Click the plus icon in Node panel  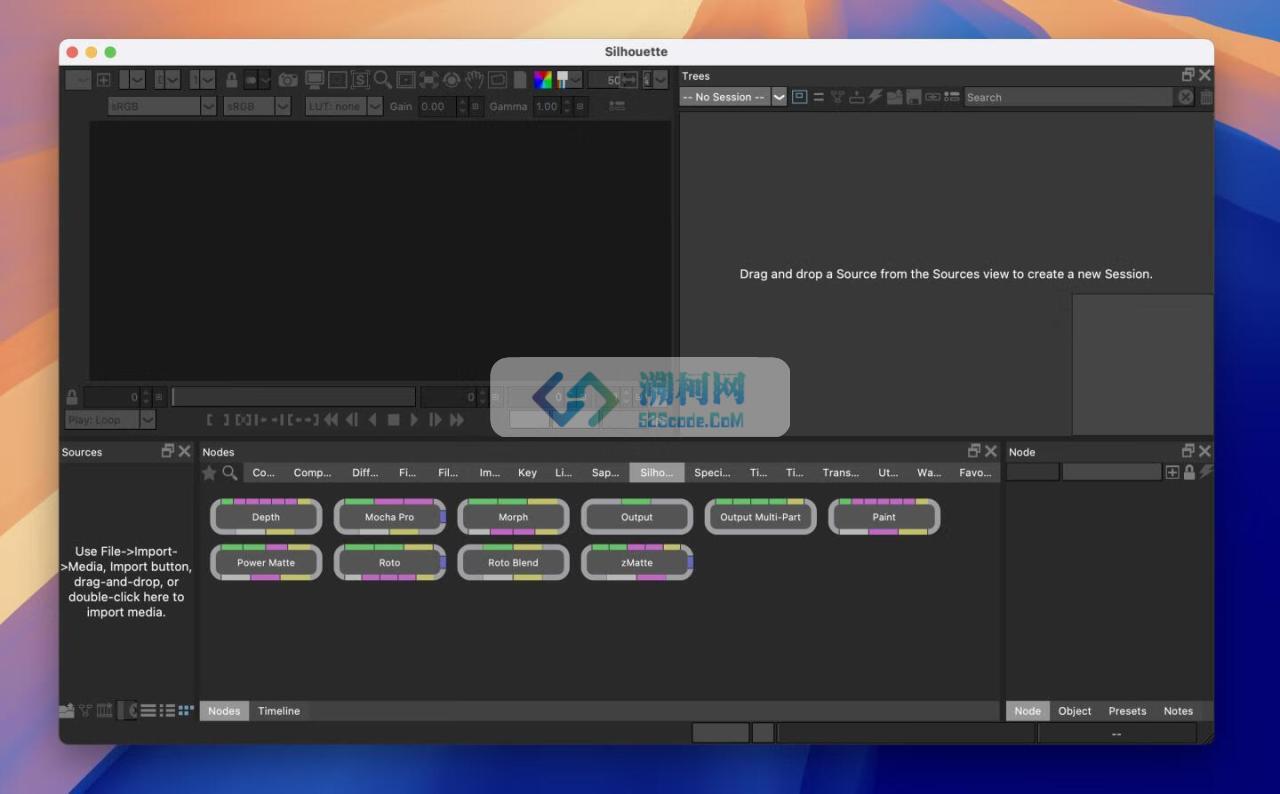tap(1172, 472)
